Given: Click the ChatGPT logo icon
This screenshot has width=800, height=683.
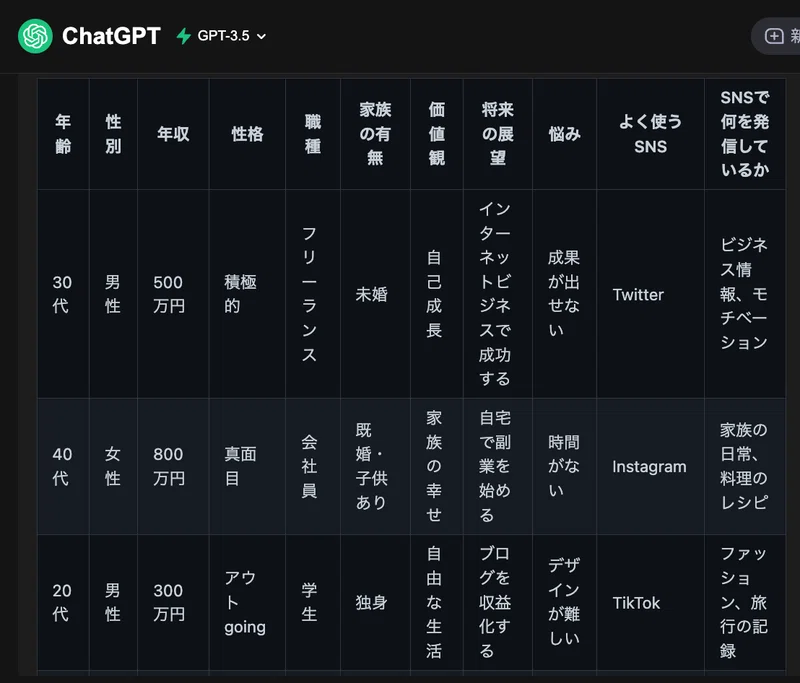Looking at the screenshot, I should click(35, 36).
